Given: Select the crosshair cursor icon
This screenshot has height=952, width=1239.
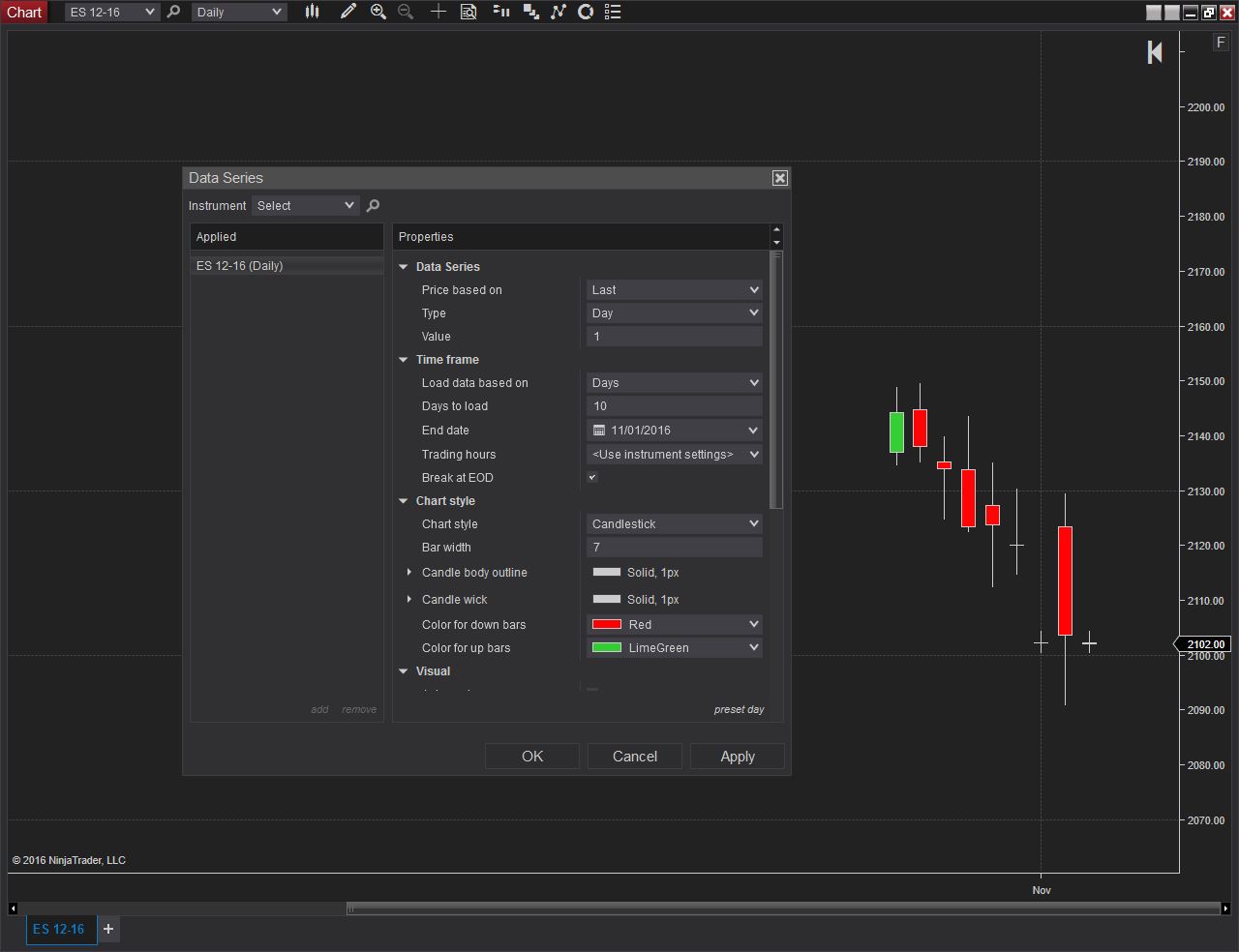Looking at the screenshot, I should tap(438, 12).
